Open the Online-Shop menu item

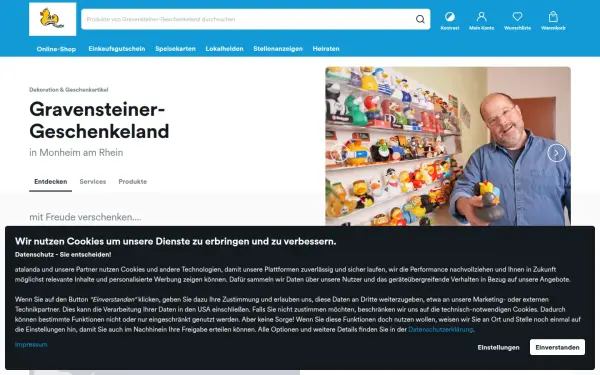point(56,49)
